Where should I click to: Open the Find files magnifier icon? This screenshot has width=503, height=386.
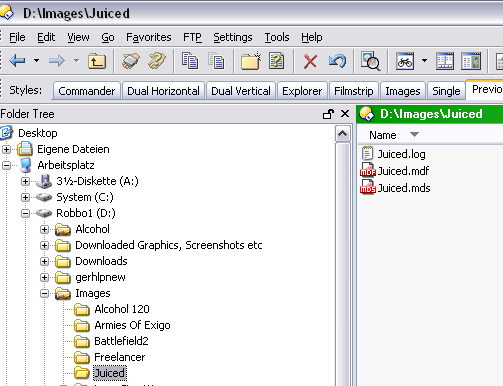tap(370, 61)
